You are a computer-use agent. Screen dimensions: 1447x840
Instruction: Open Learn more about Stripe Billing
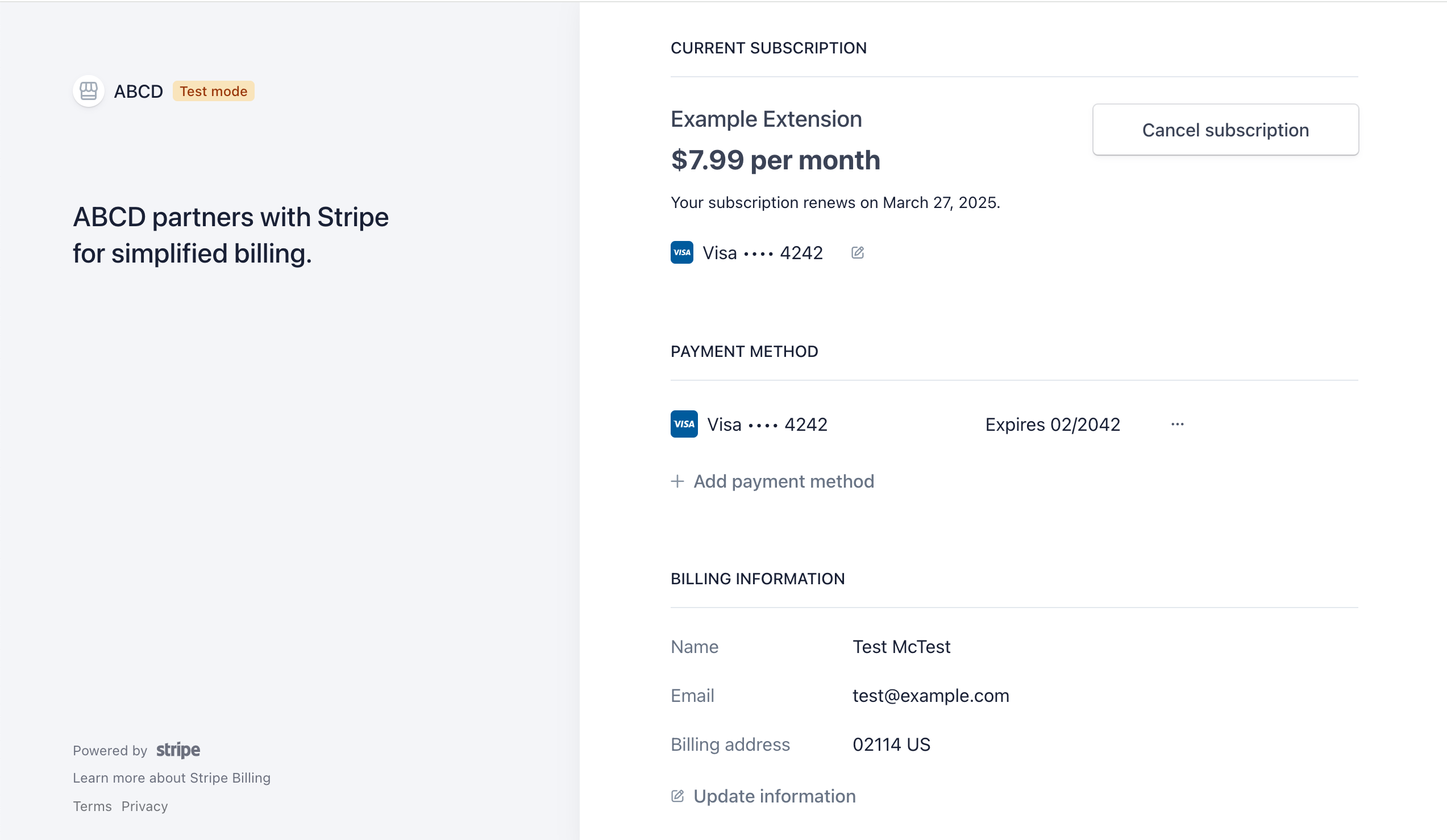point(171,777)
